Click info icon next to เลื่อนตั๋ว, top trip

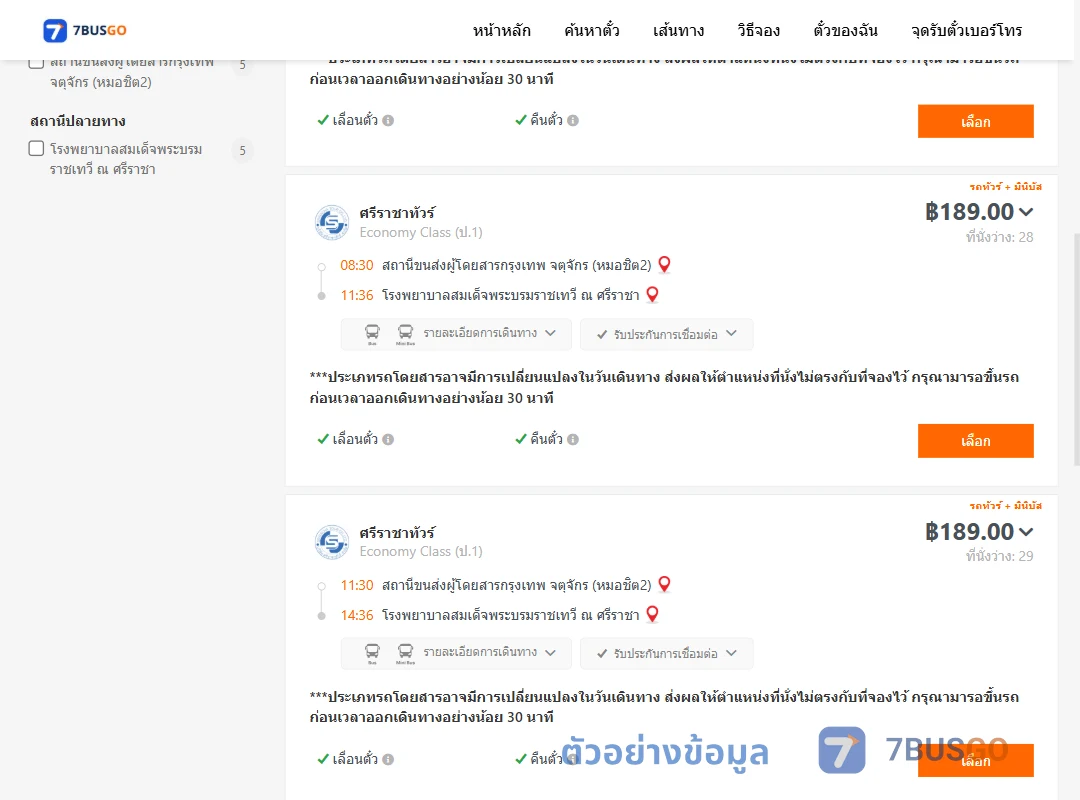(x=388, y=121)
